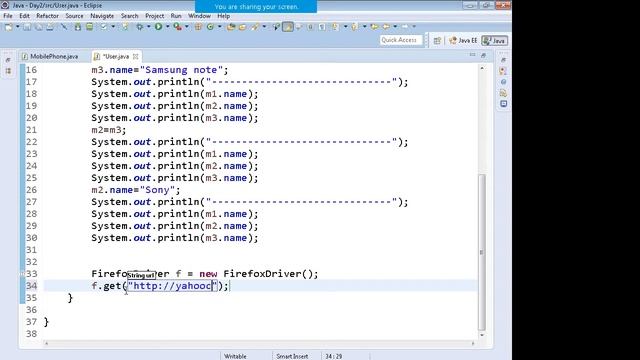Click the Print toolbar icon
This screenshot has height=360, width=640.
click(x=50, y=27)
